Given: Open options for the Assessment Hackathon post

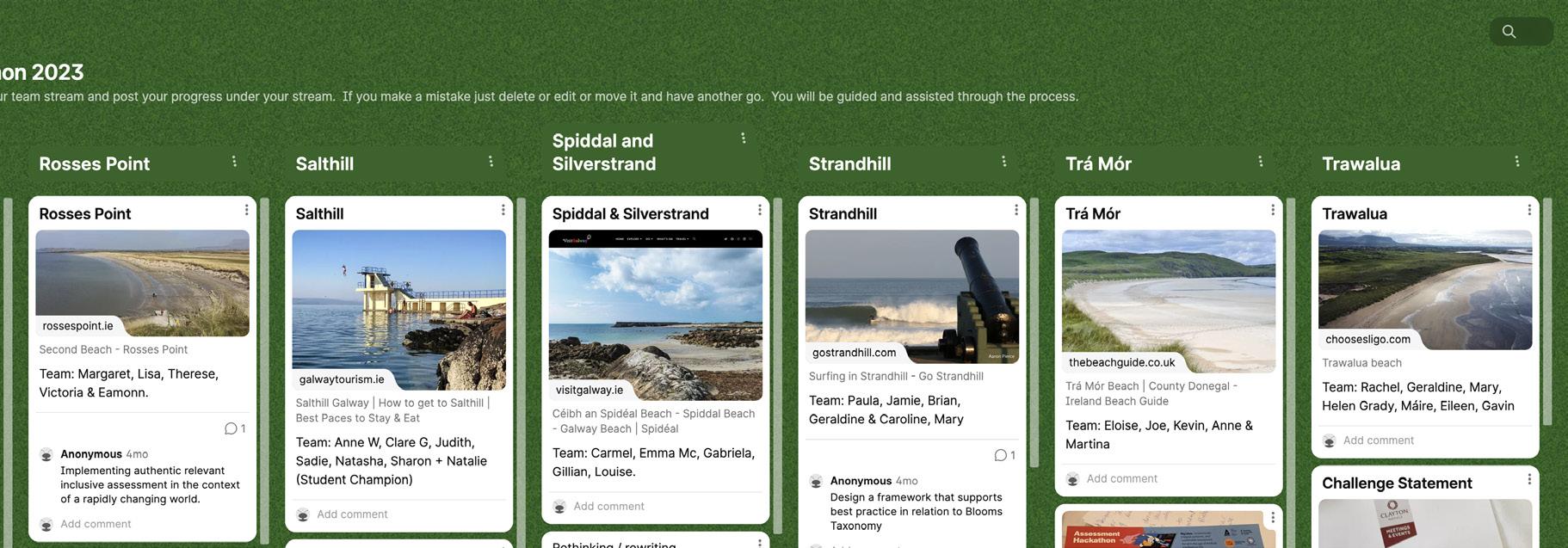Looking at the screenshot, I should [x=1272, y=518].
